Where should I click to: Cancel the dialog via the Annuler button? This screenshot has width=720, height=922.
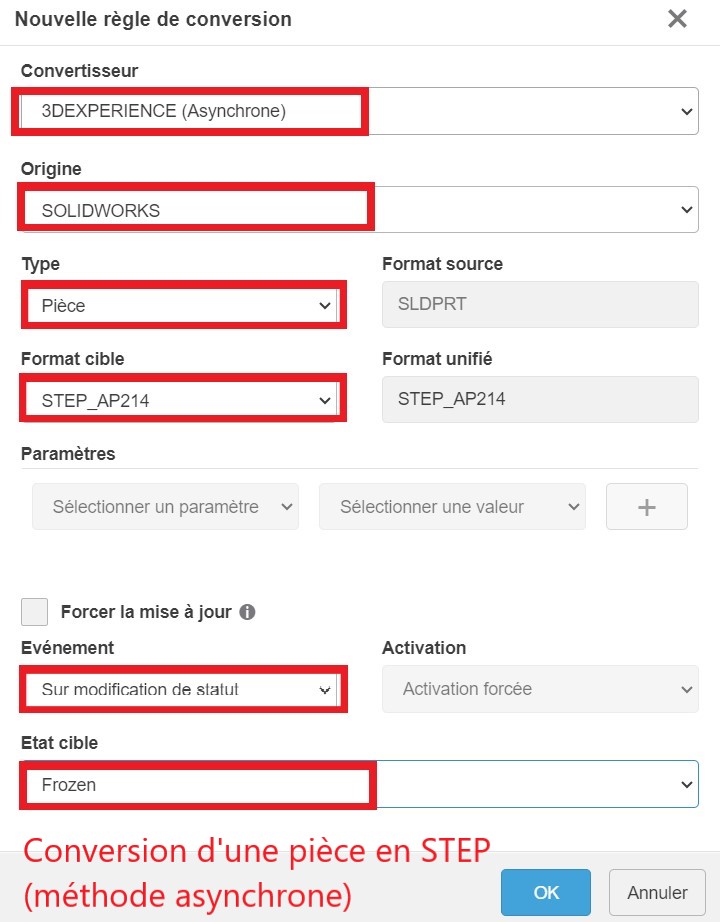pyautogui.click(x=657, y=892)
